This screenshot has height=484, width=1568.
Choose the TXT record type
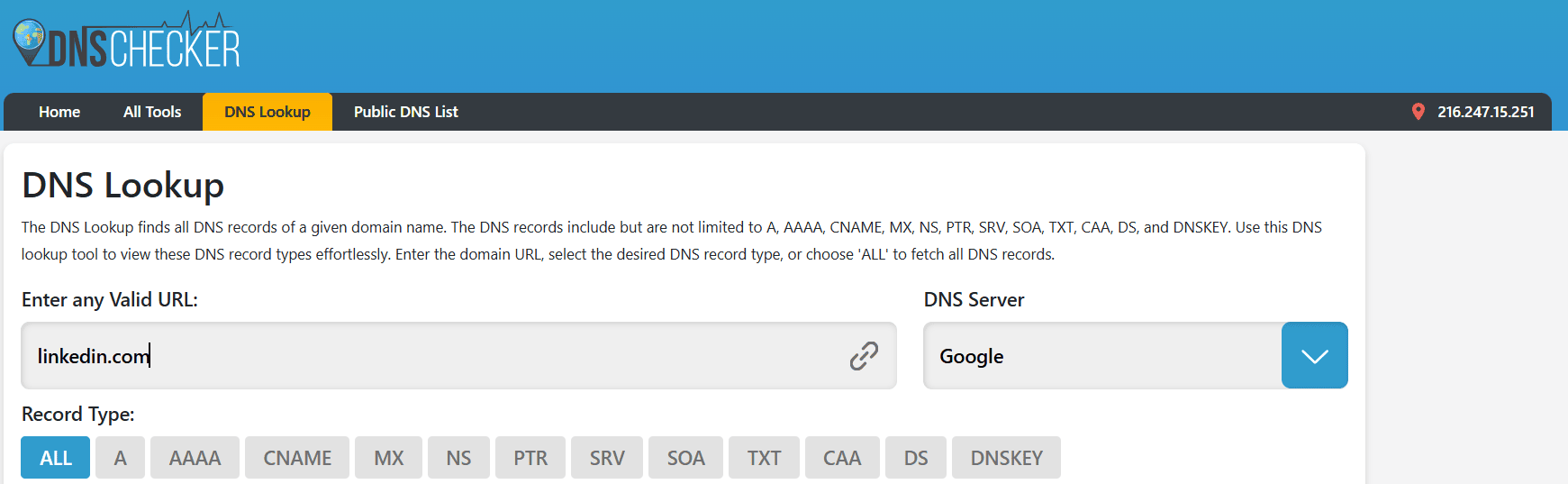[x=764, y=458]
